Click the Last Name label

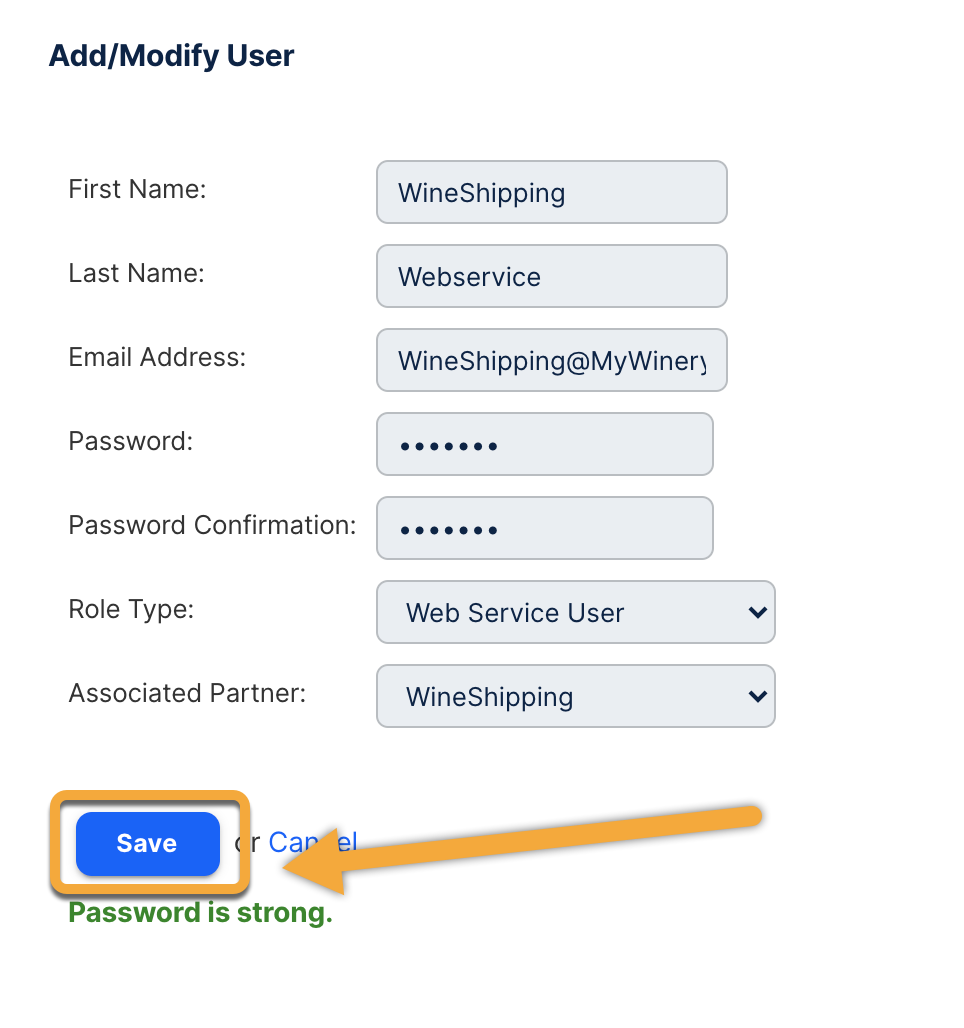pyautogui.click(x=136, y=273)
